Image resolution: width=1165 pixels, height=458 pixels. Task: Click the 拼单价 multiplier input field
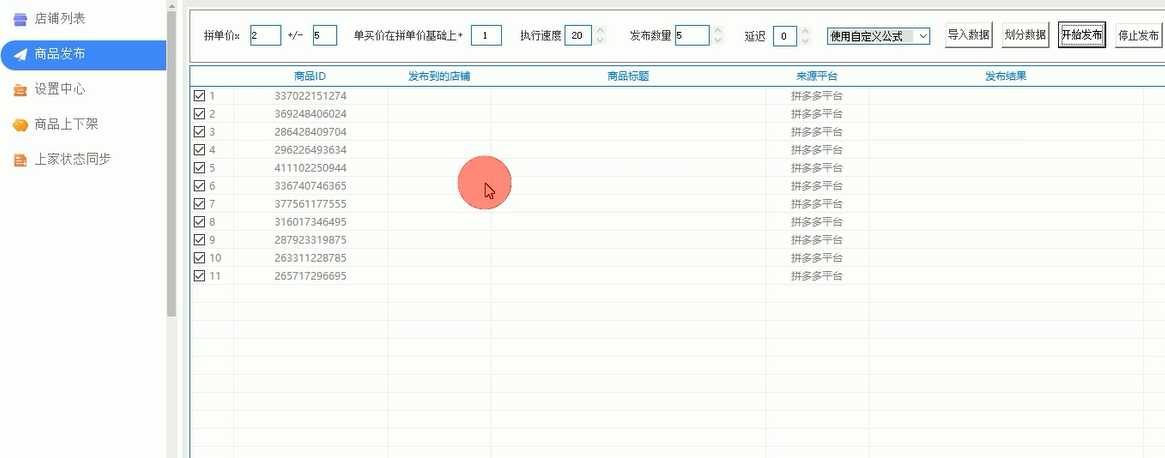[265, 36]
